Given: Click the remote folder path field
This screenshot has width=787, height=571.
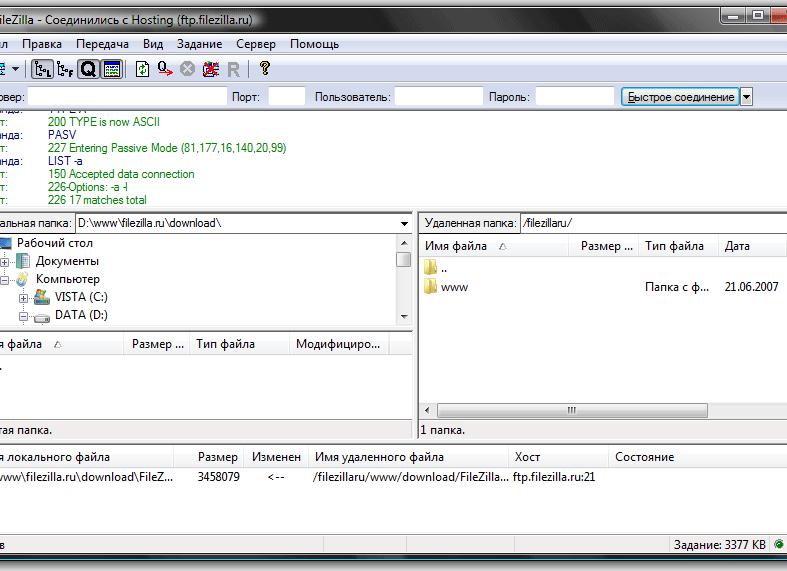Looking at the screenshot, I should point(653,223).
